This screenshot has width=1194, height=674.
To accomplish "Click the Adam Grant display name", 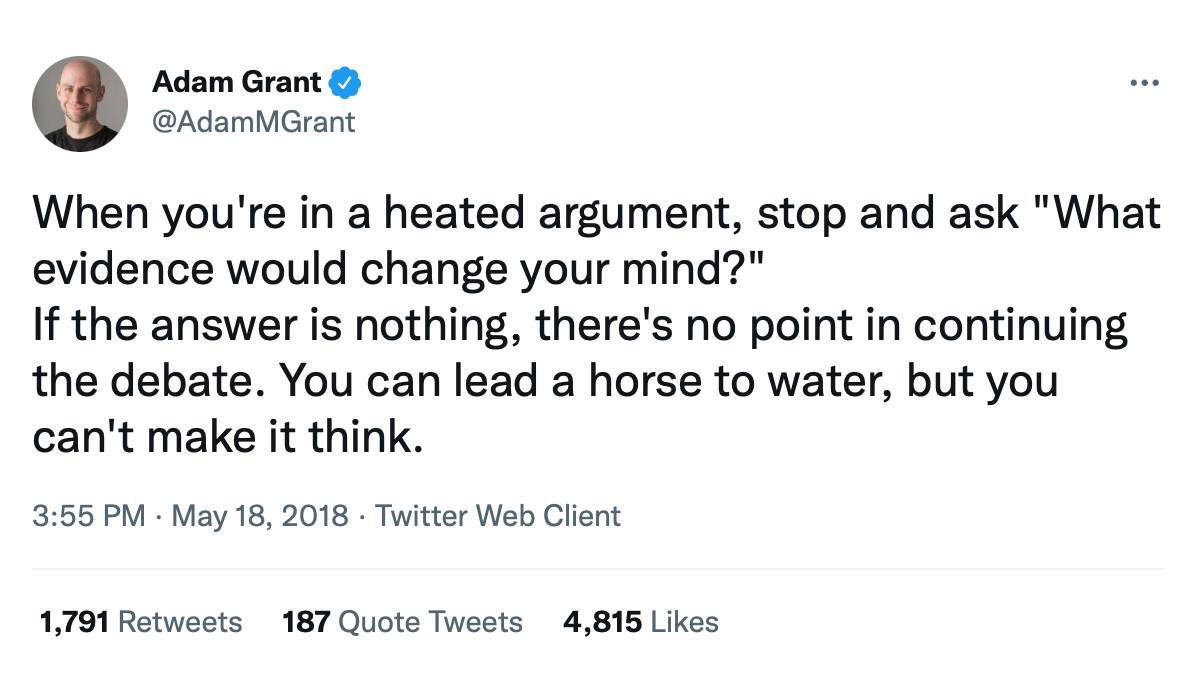I will (236, 82).
